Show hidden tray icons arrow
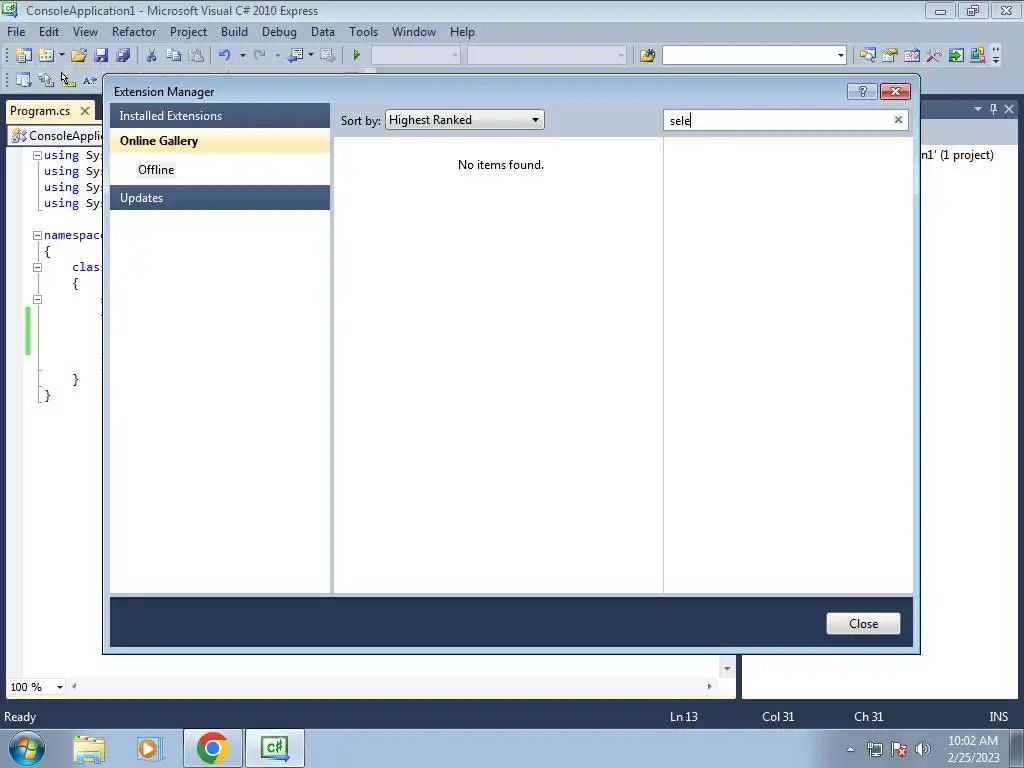Image resolution: width=1024 pixels, height=768 pixels. click(x=850, y=749)
